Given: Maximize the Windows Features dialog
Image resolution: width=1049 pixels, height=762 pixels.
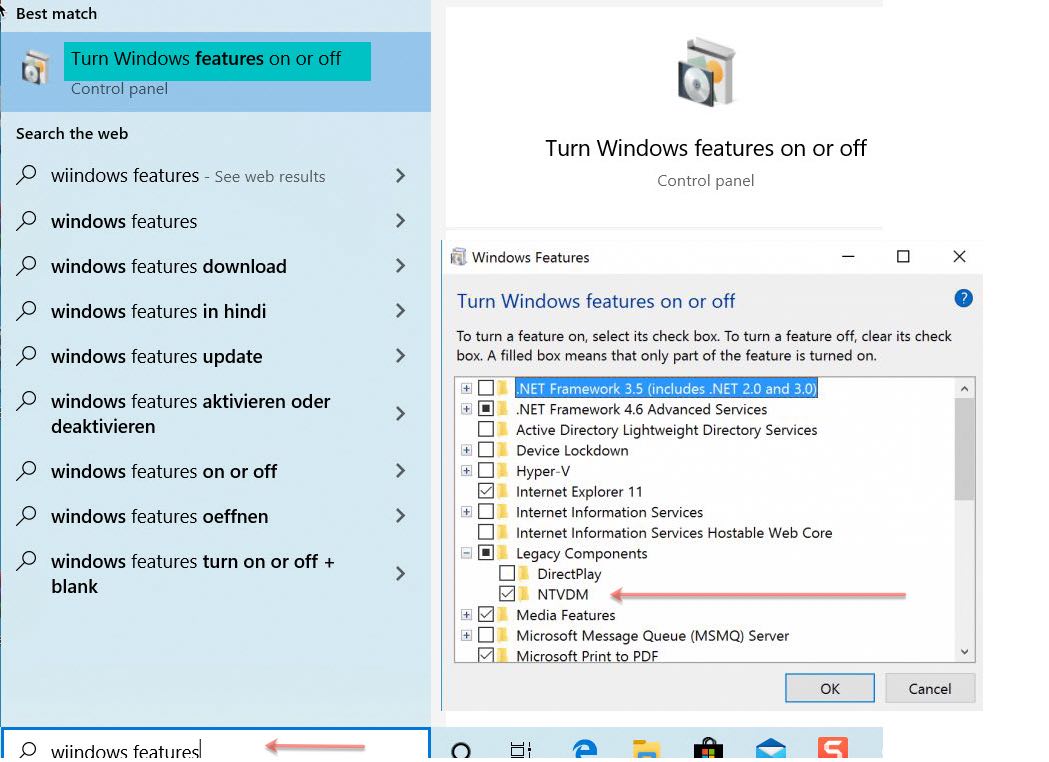Looking at the screenshot, I should [903, 257].
